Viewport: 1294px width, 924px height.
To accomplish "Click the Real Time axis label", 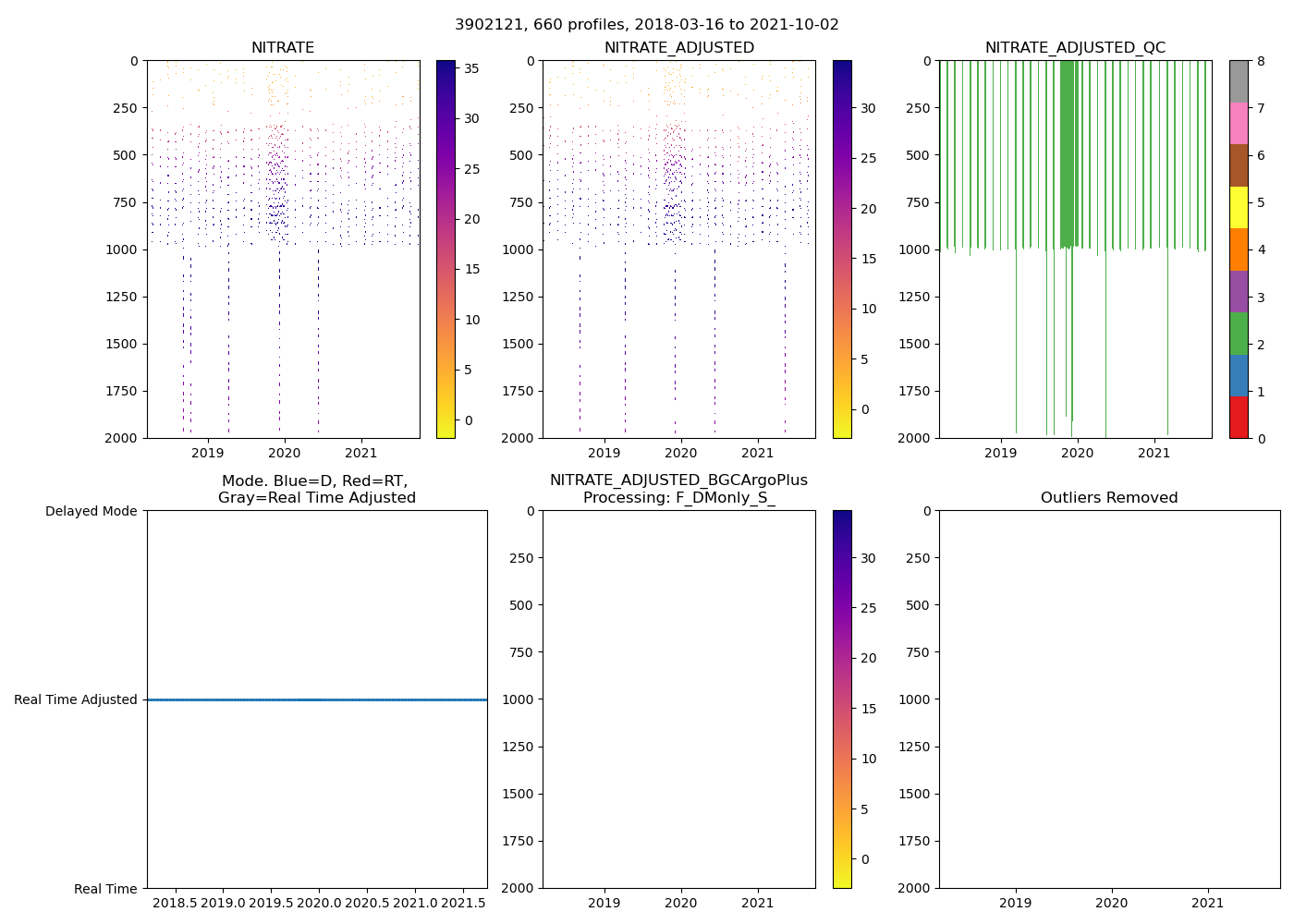I will click(x=105, y=889).
